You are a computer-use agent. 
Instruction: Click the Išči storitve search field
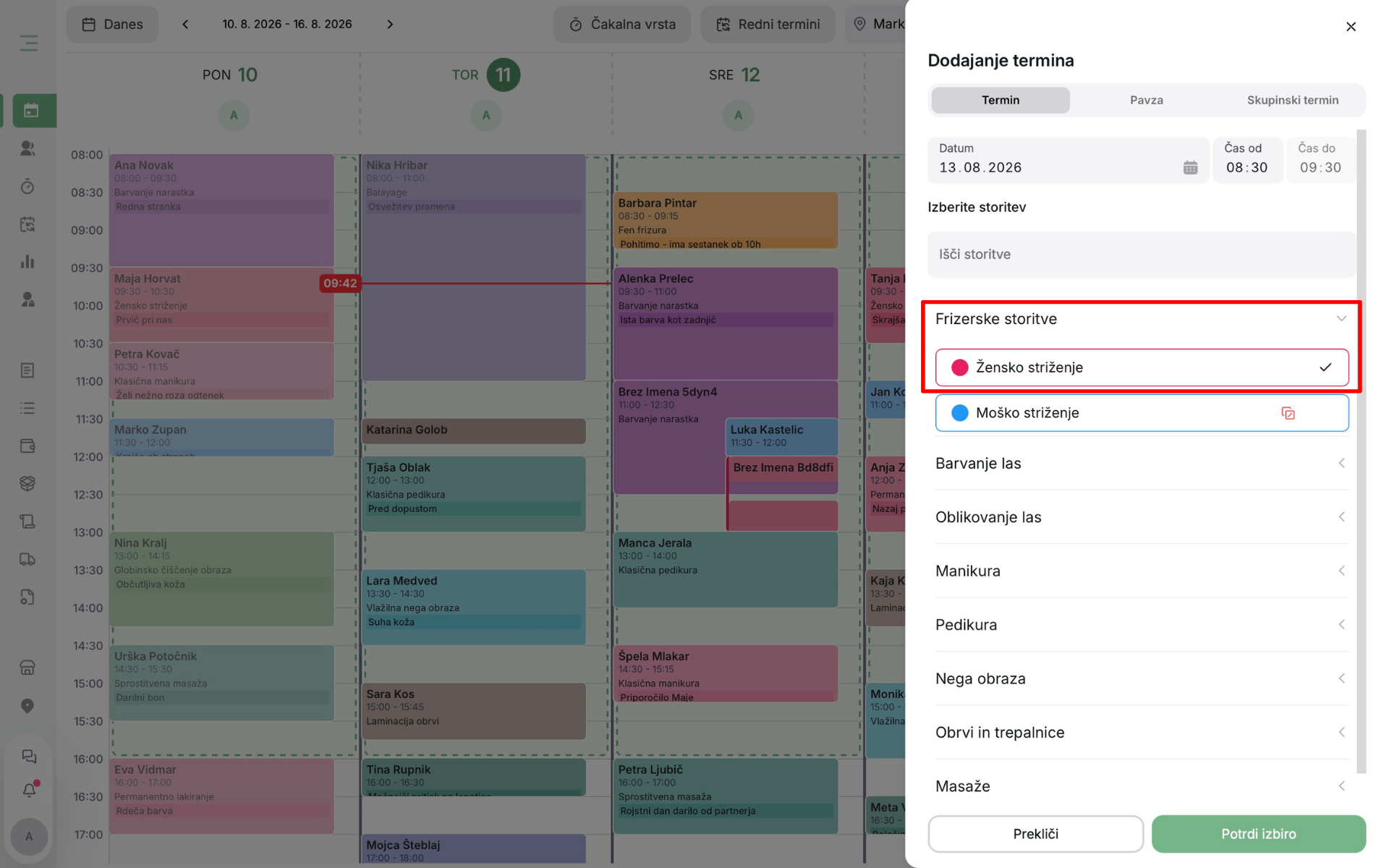pyautogui.click(x=1142, y=255)
